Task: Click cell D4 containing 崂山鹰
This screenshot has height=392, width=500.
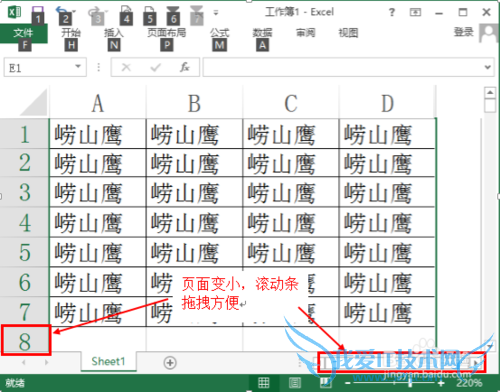Action: 387,222
